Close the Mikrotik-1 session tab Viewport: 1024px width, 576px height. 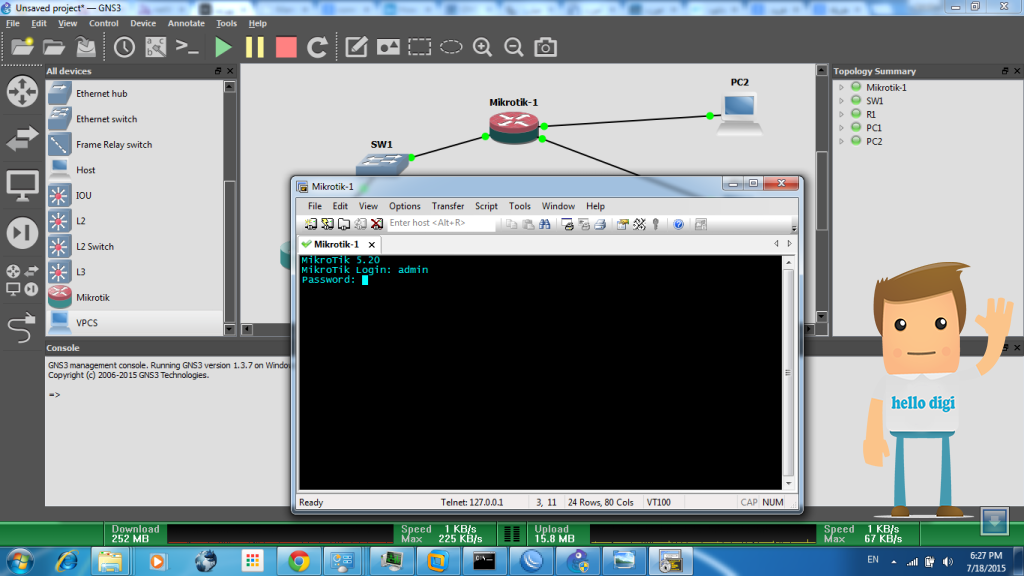372,244
